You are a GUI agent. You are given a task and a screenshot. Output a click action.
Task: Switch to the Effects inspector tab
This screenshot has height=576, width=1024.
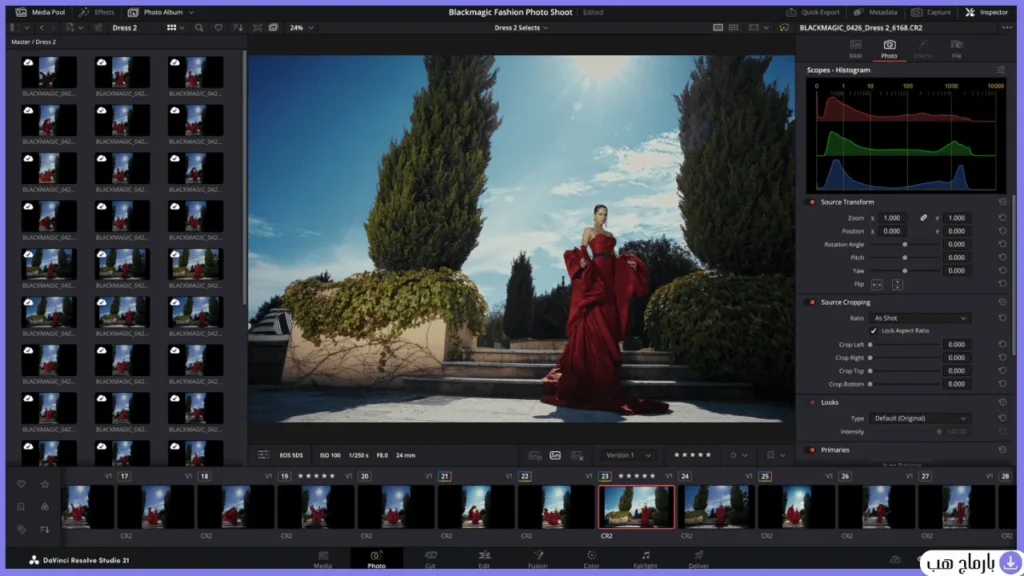[923, 48]
